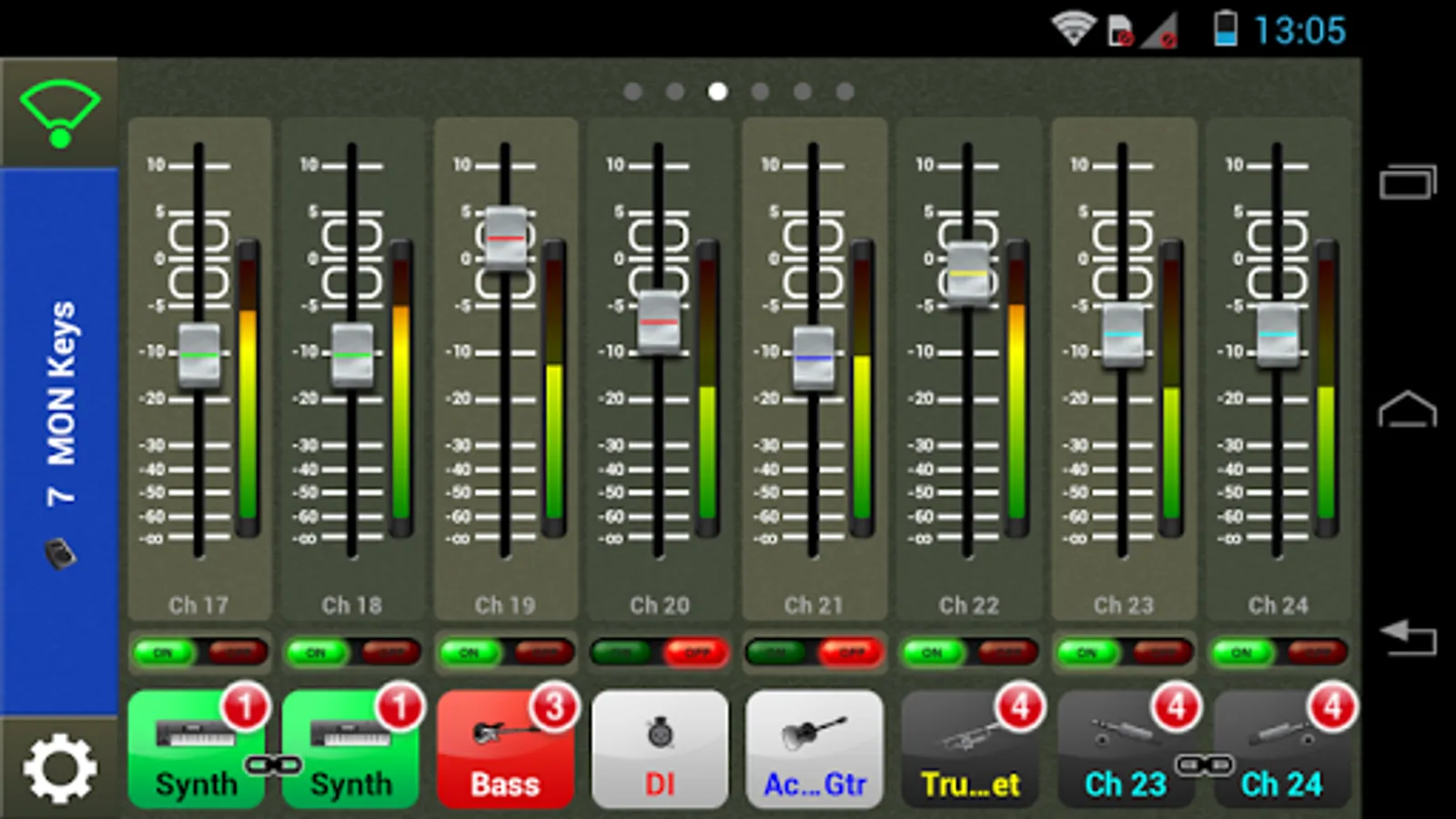Screen dimensions: 1456x819
Task: Select the Ac...Gtr acoustic guitar icon
Action: coord(814,749)
